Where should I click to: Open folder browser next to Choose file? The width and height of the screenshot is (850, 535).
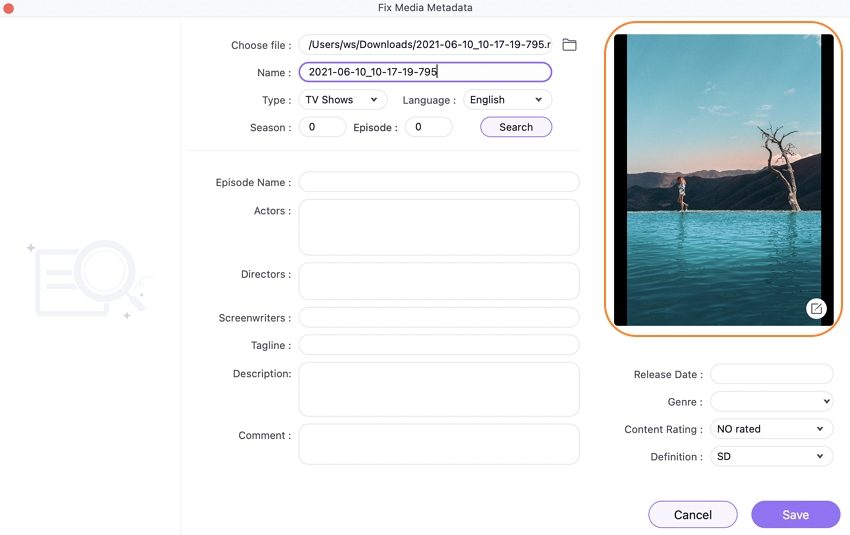[x=569, y=44]
